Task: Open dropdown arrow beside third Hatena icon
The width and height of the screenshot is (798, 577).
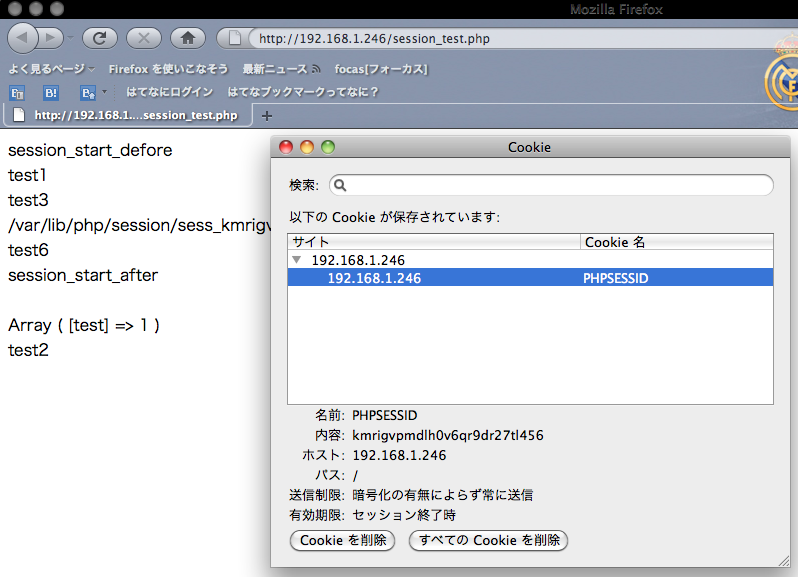Action: tap(104, 92)
